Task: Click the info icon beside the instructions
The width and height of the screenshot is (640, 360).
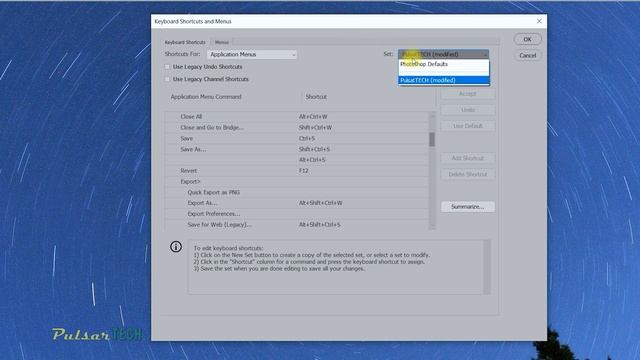Action: click(x=176, y=247)
